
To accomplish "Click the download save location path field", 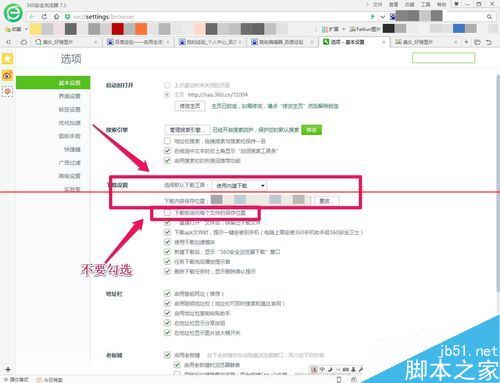I will (261, 200).
